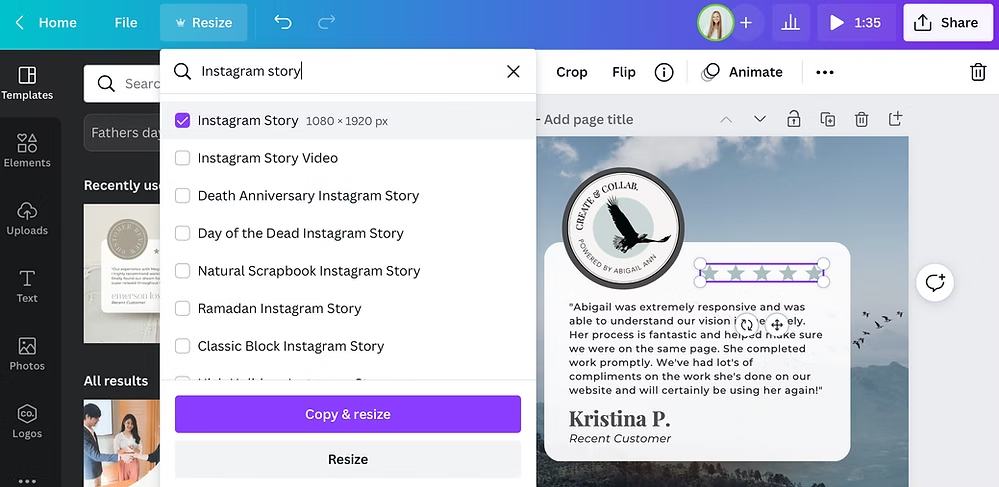This screenshot has height=487, width=999.
Task: Click the undo arrow
Action: (x=282, y=23)
